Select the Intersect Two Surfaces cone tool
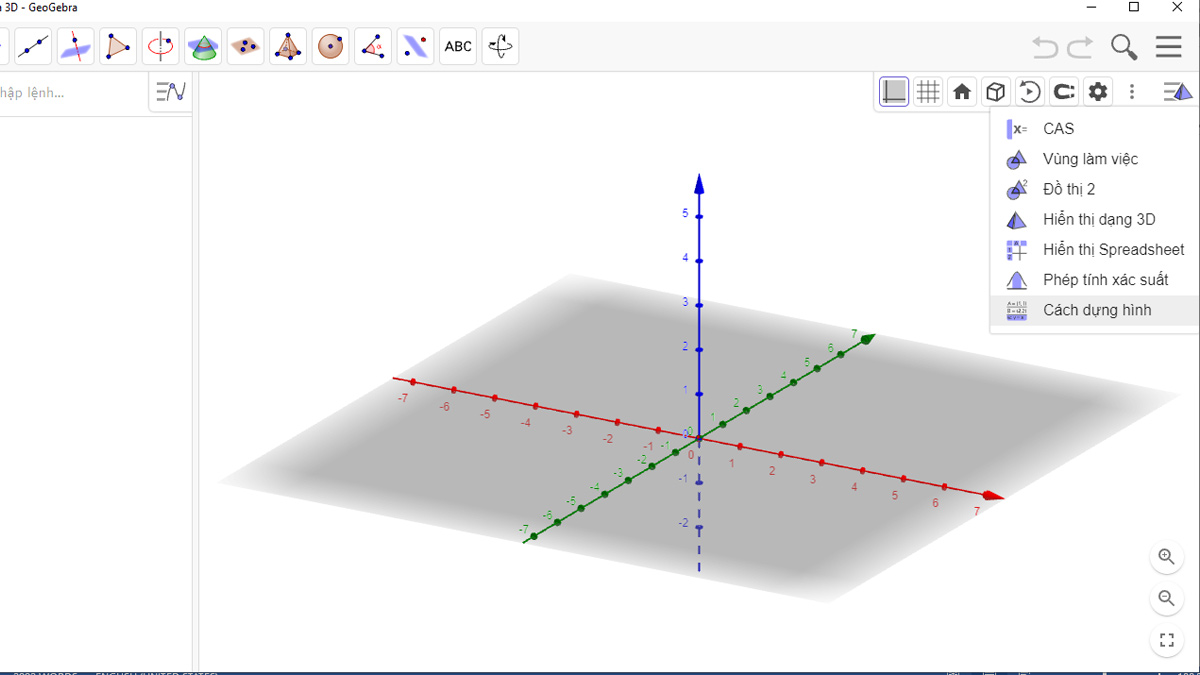Image resolution: width=1200 pixels, height=675 pixels. tap(204, 46)
